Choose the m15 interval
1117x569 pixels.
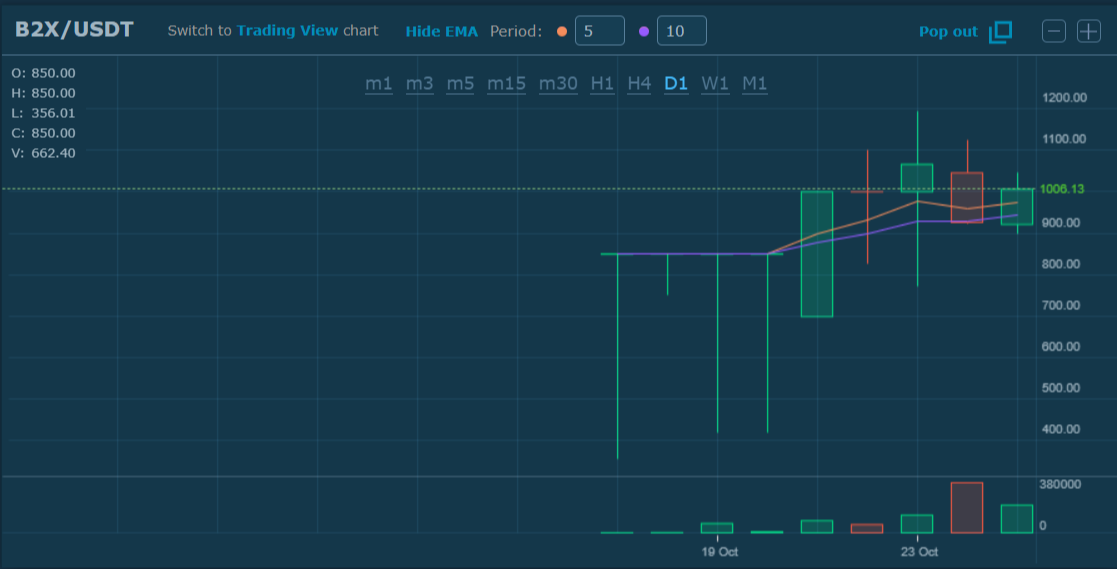[506, 83]
